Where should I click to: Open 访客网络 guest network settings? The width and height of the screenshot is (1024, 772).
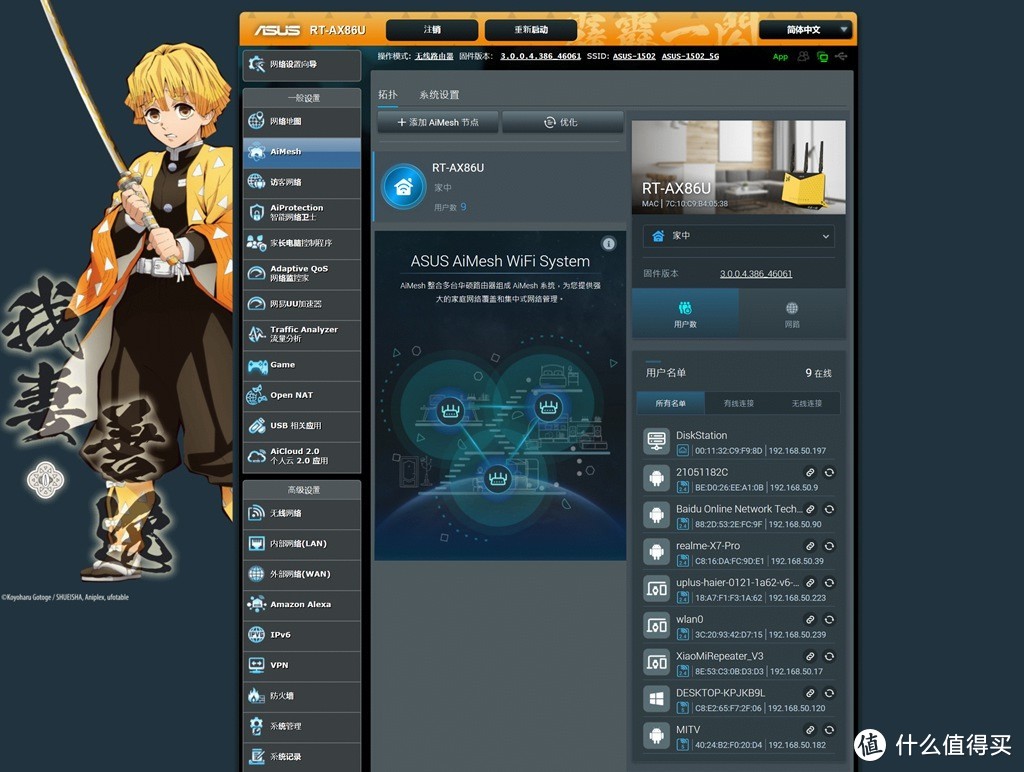[302, 182]
